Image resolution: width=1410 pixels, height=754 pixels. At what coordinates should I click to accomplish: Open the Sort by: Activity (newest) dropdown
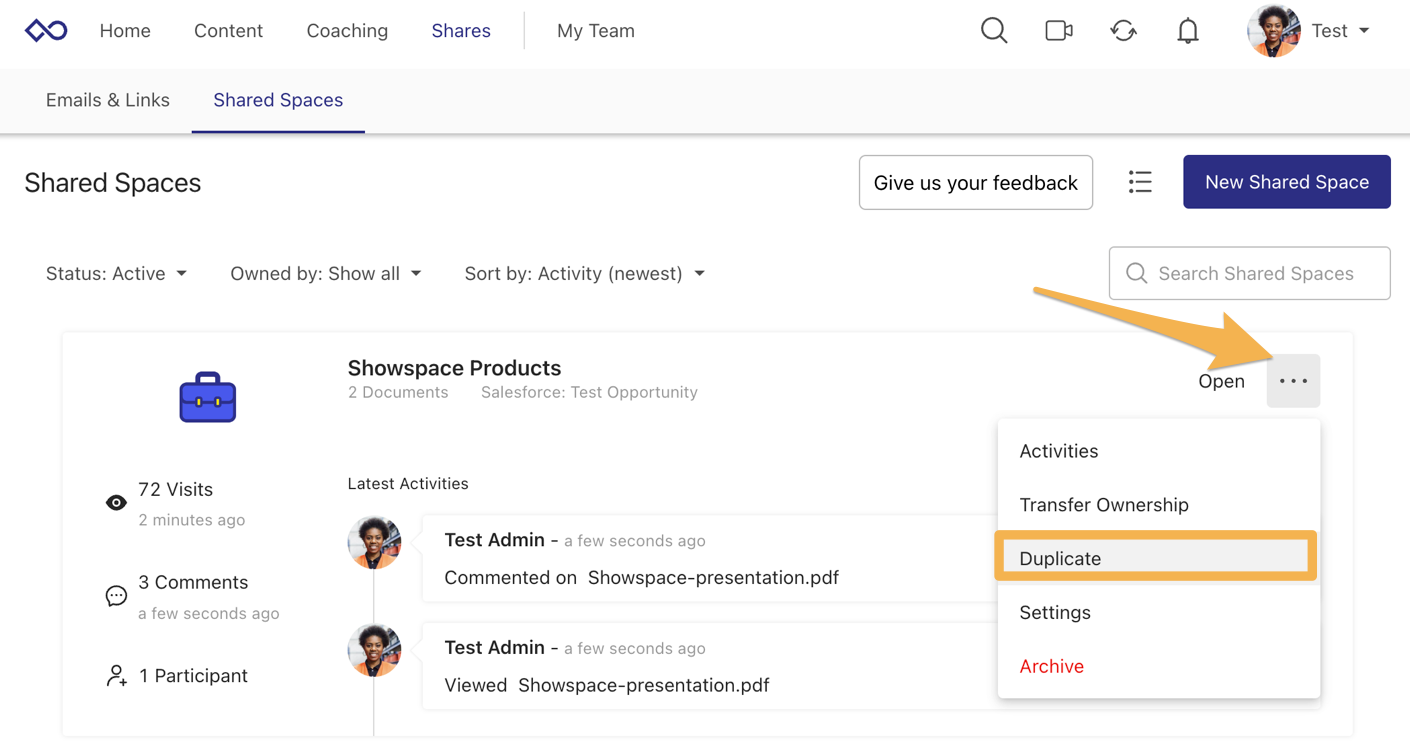pyautogui.click(x=585, y=274)
